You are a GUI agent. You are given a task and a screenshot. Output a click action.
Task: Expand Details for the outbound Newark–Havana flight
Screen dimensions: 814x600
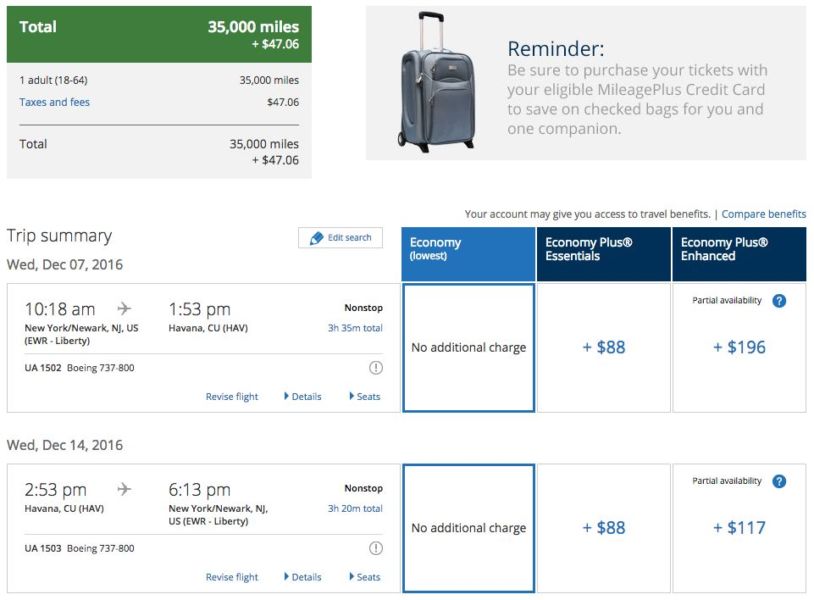[x=303, y=397]
